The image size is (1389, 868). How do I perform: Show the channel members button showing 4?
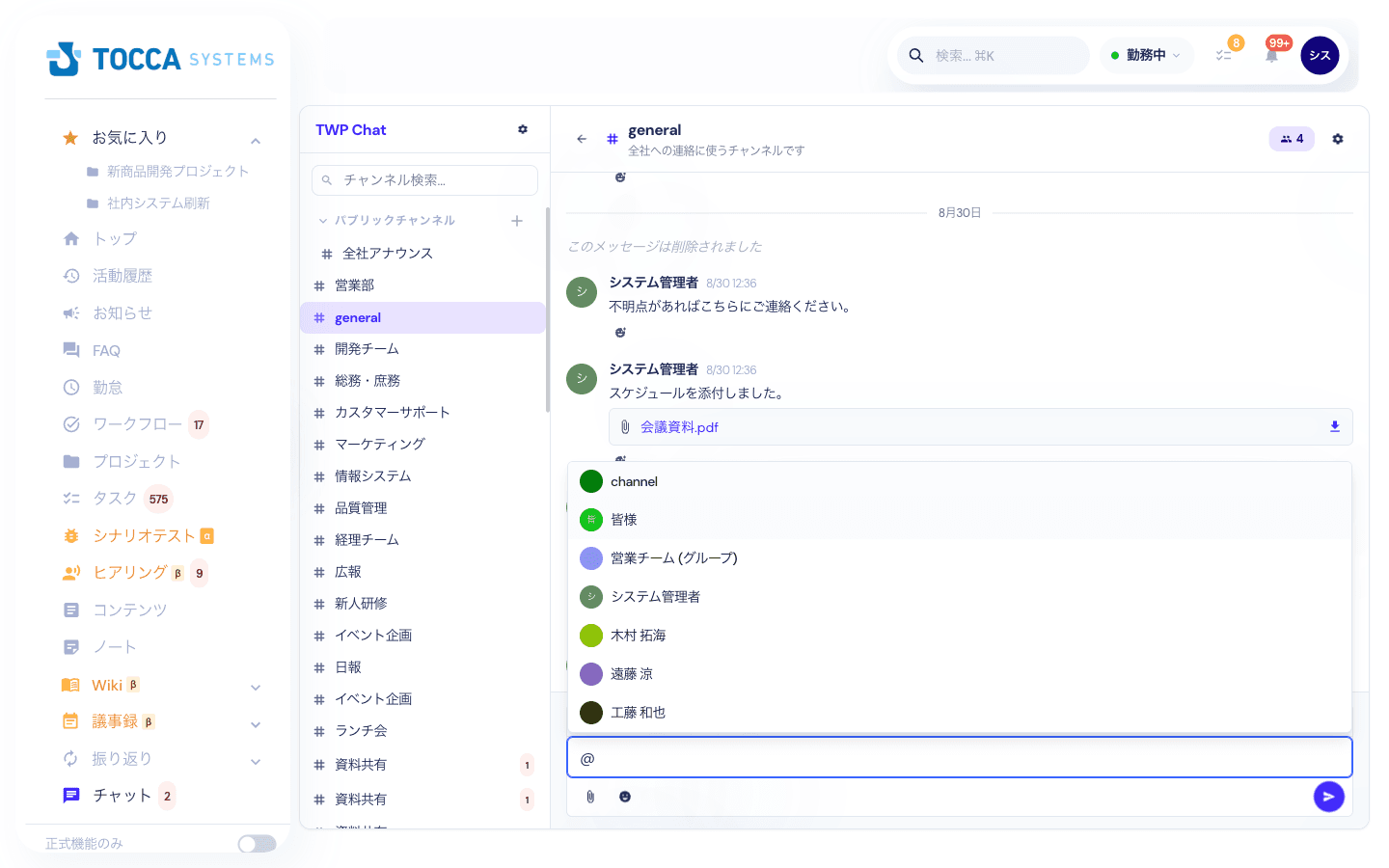coord(1292,139)
